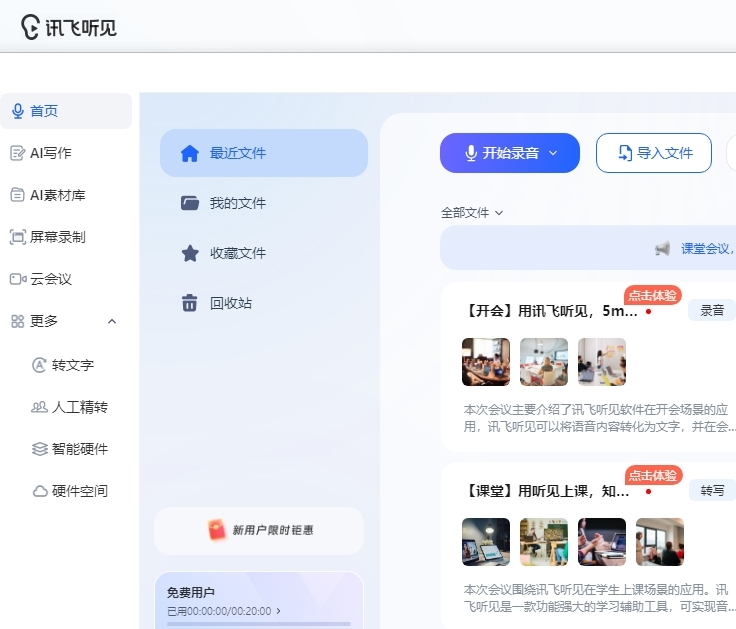Click the 屏幕录制 screen capture icon
The width and height of the screenshot is (736, 629).
pyautogui.click(x=18, y=237)
